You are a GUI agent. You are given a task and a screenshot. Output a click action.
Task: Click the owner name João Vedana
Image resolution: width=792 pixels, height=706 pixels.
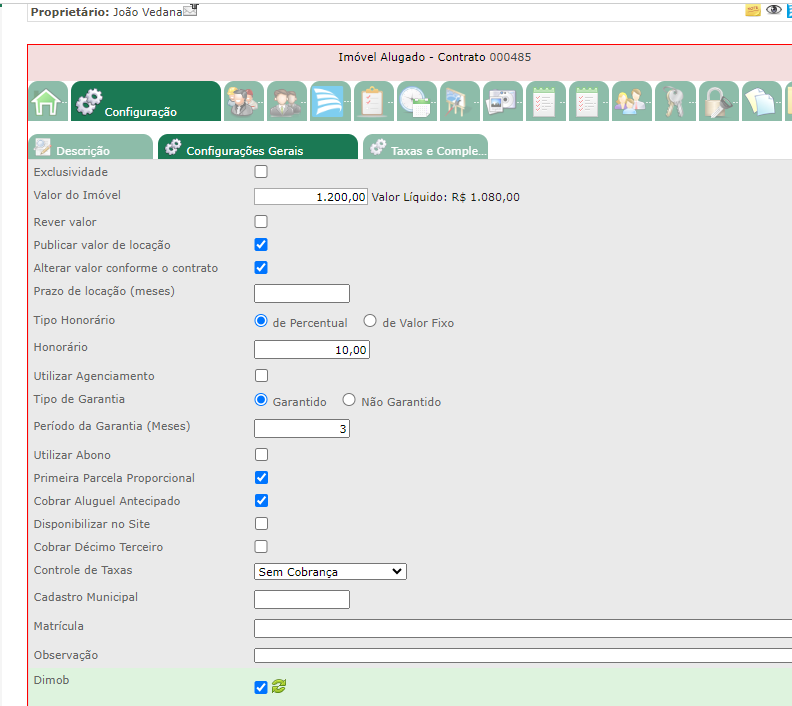click(147, 12)
